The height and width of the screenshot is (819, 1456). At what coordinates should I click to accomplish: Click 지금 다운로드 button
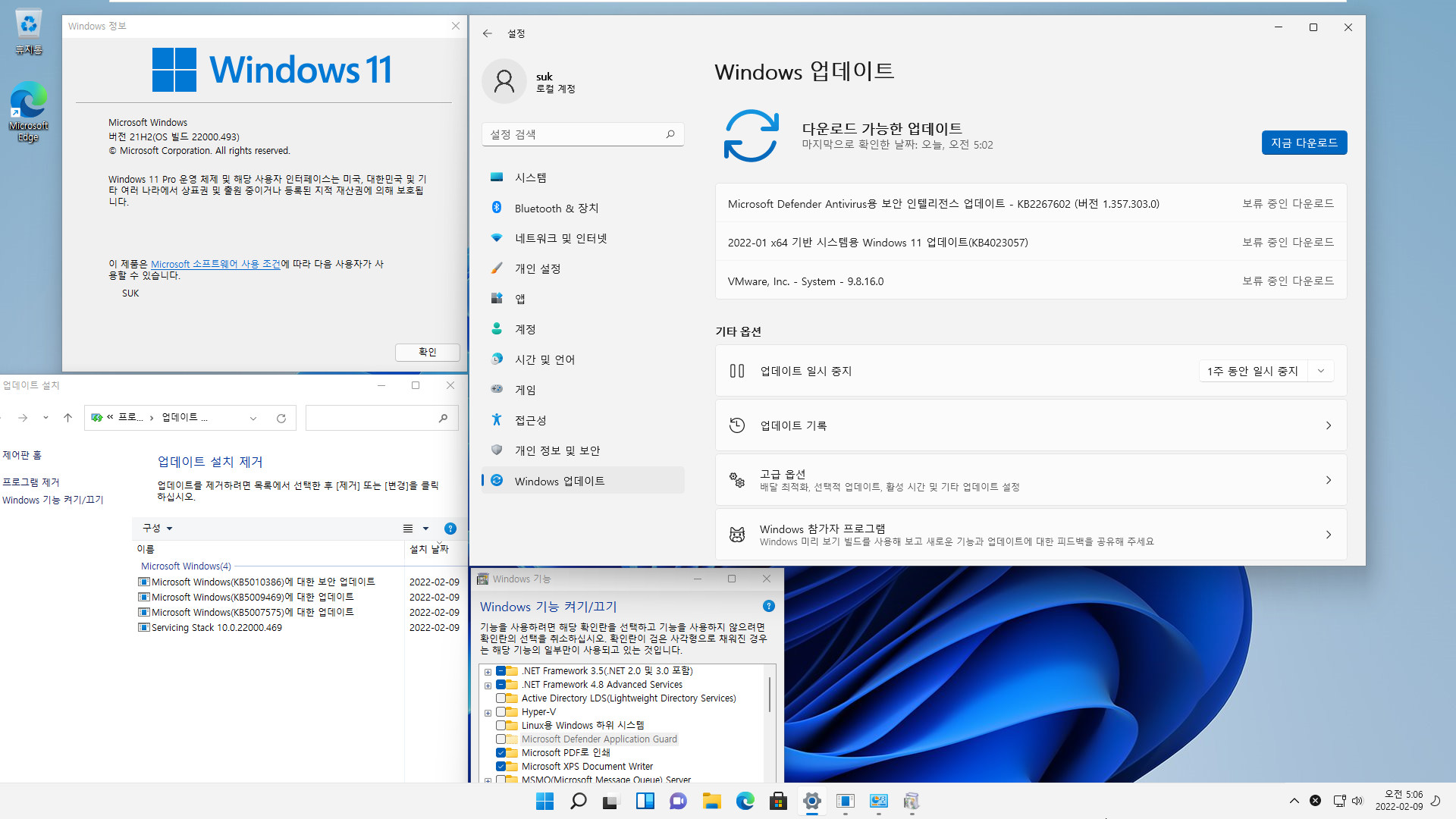pos(1304,142)
